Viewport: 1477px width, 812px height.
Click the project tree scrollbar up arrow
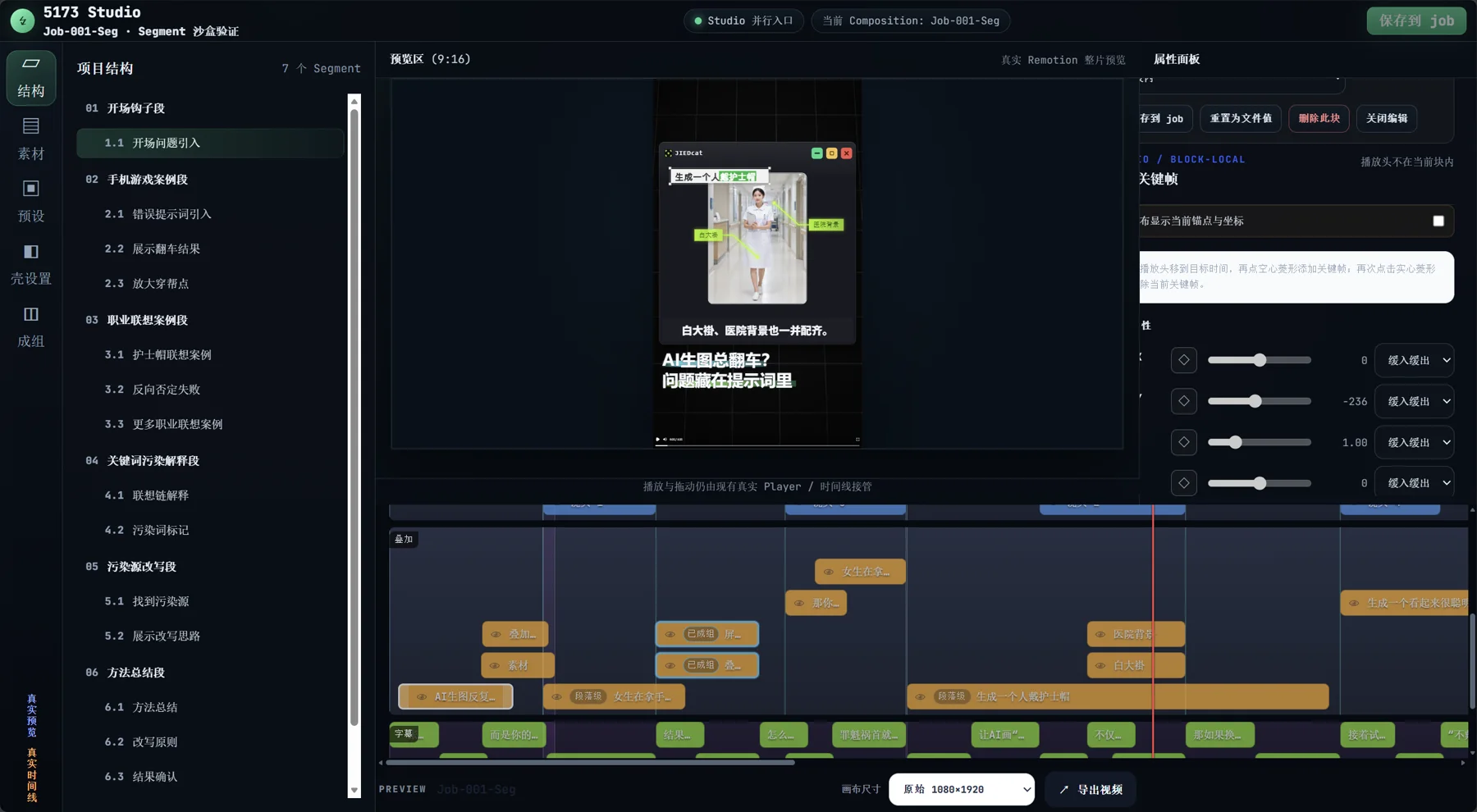[x=354, y=101]
